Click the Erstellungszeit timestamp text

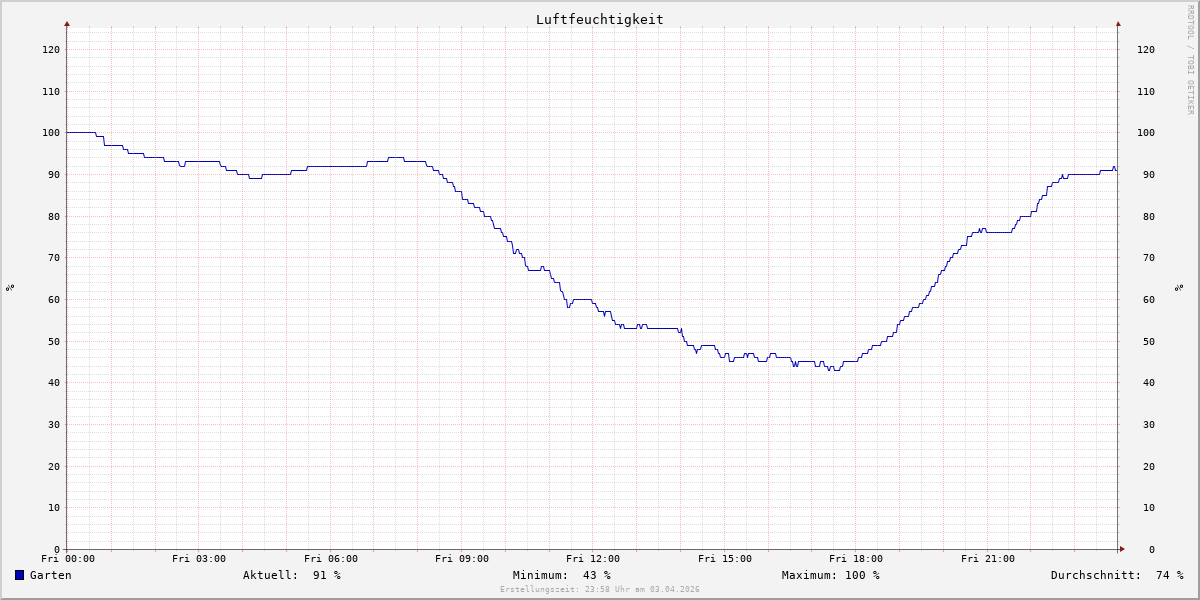[599, 589]
